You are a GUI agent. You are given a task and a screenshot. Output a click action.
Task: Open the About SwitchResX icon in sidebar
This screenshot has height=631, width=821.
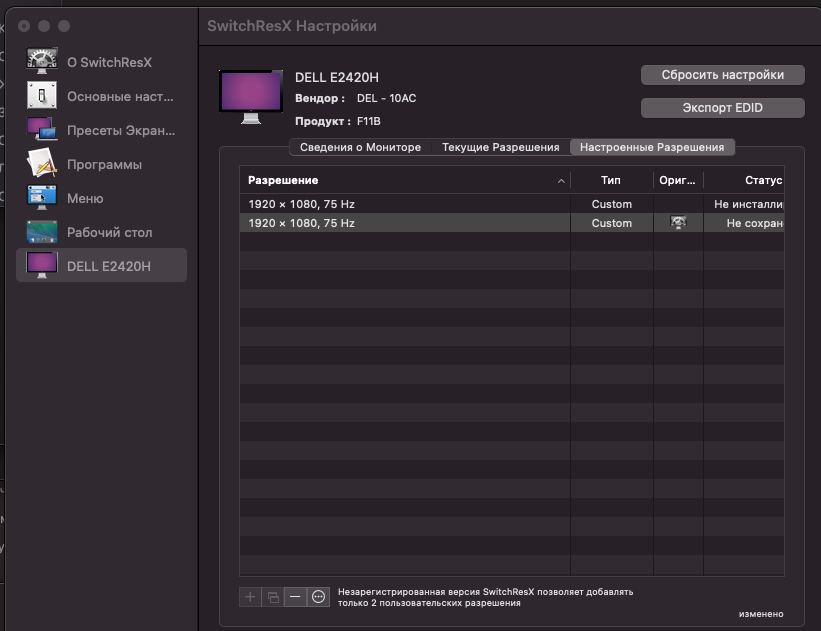[42, 61]
